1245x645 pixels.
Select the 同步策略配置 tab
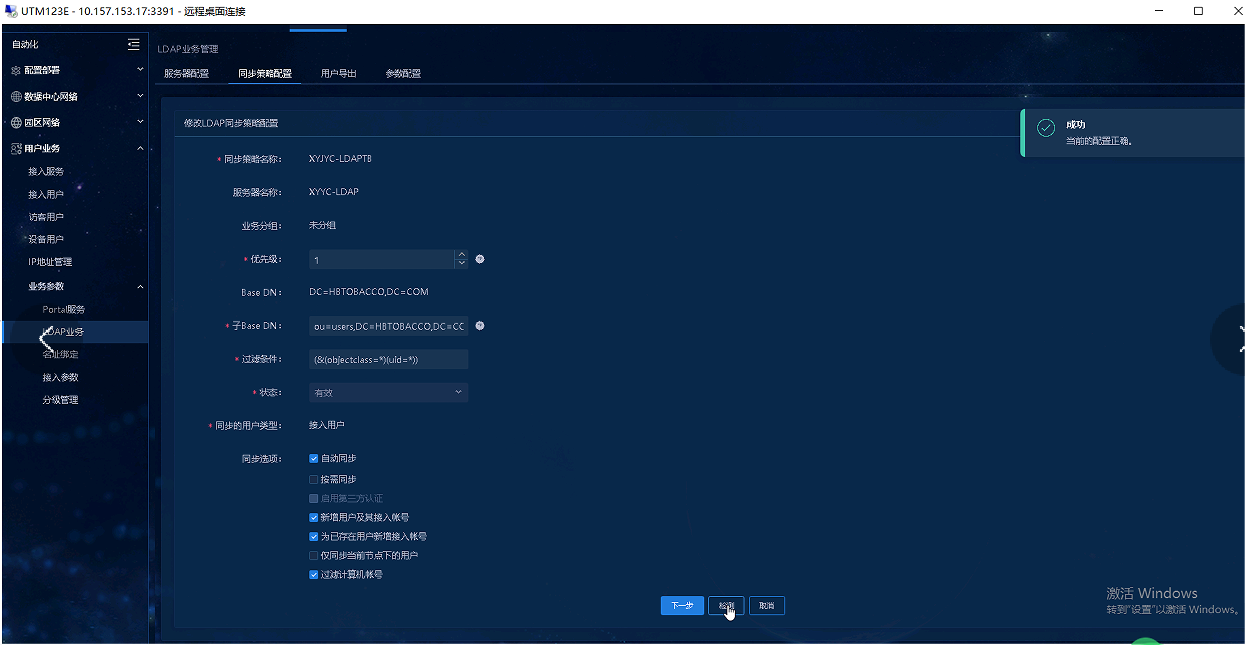coord(265,74)
